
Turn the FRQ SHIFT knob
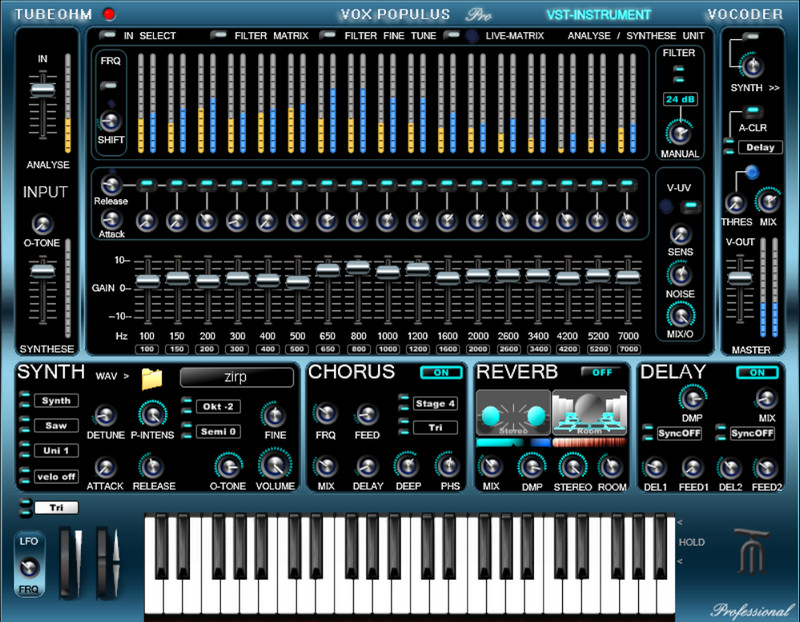110,121
